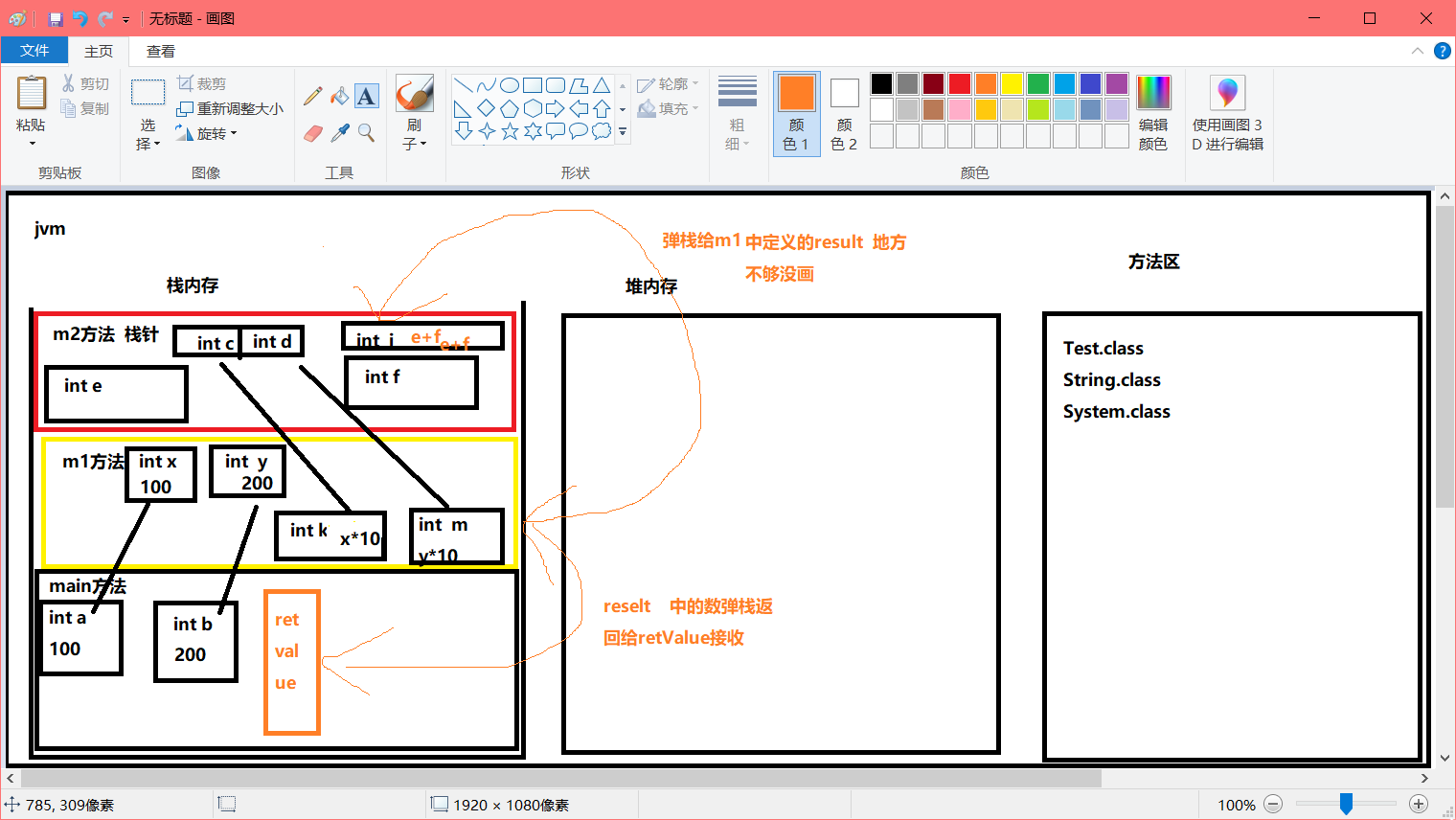Pick the red color swatch
The height and width of the screenshot is (820, 1456).
(x=960, y=84)
